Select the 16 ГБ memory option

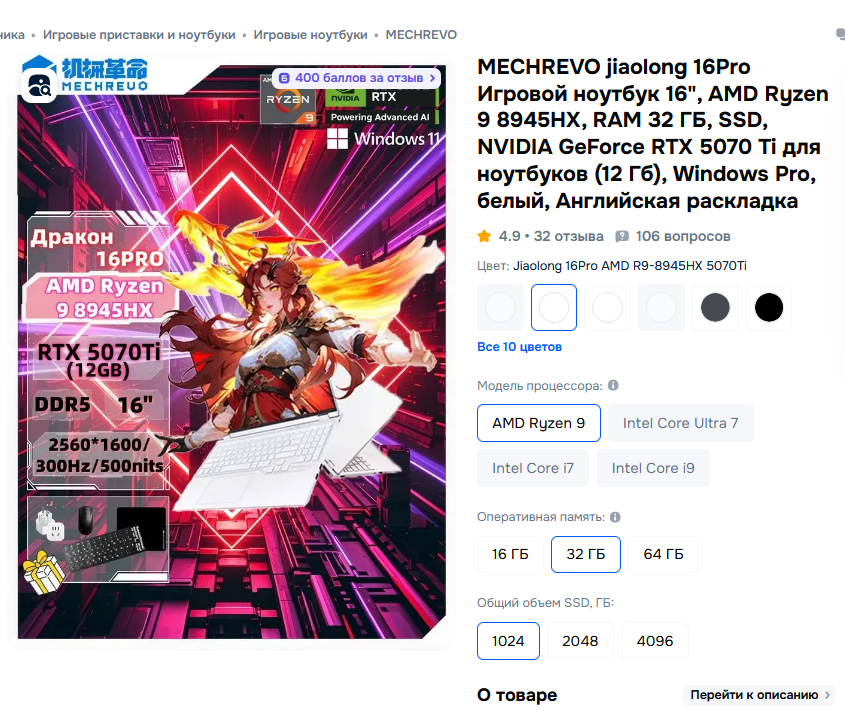coord(510,554)
